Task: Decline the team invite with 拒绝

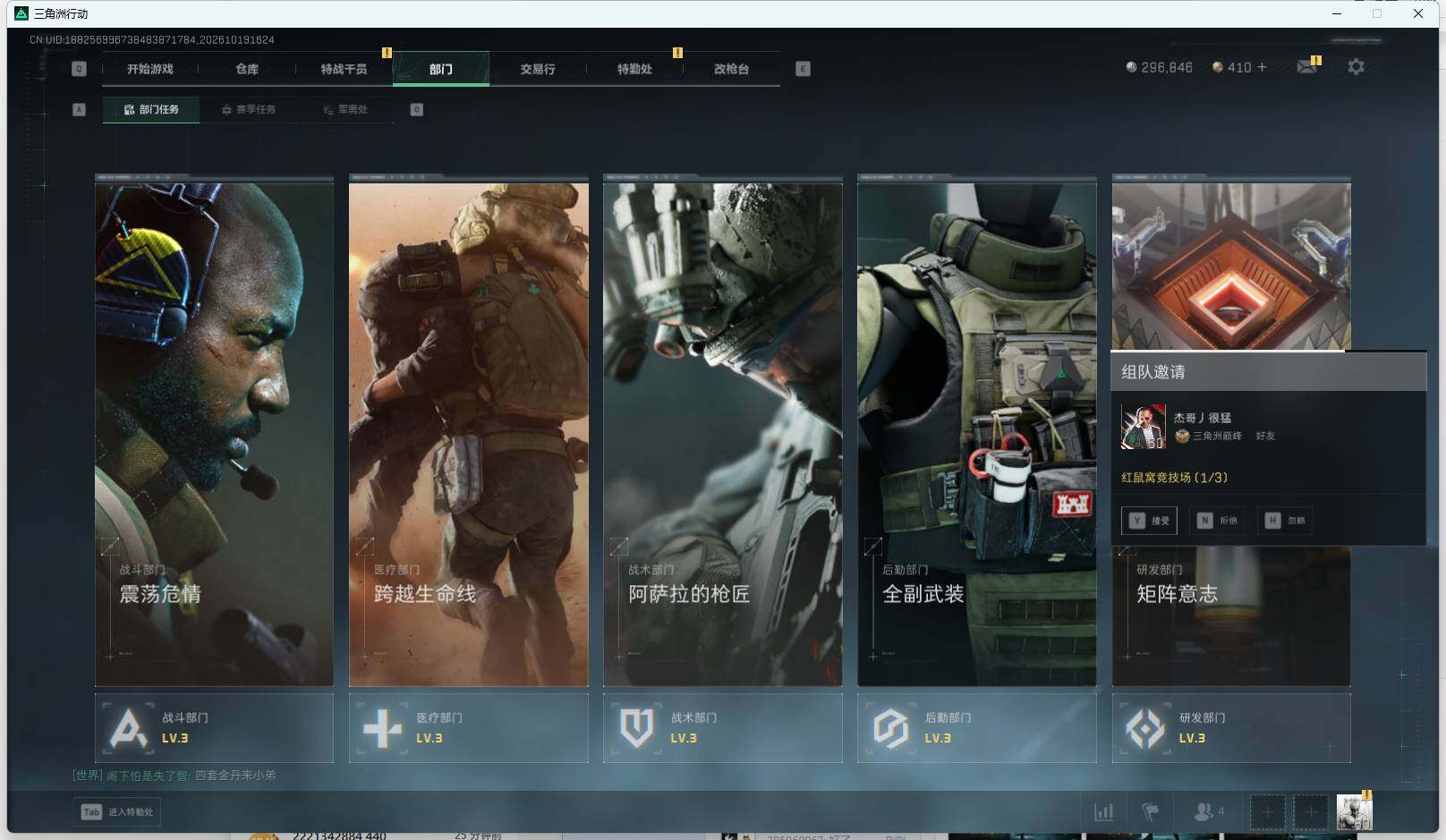Action: click(1219, 521)
